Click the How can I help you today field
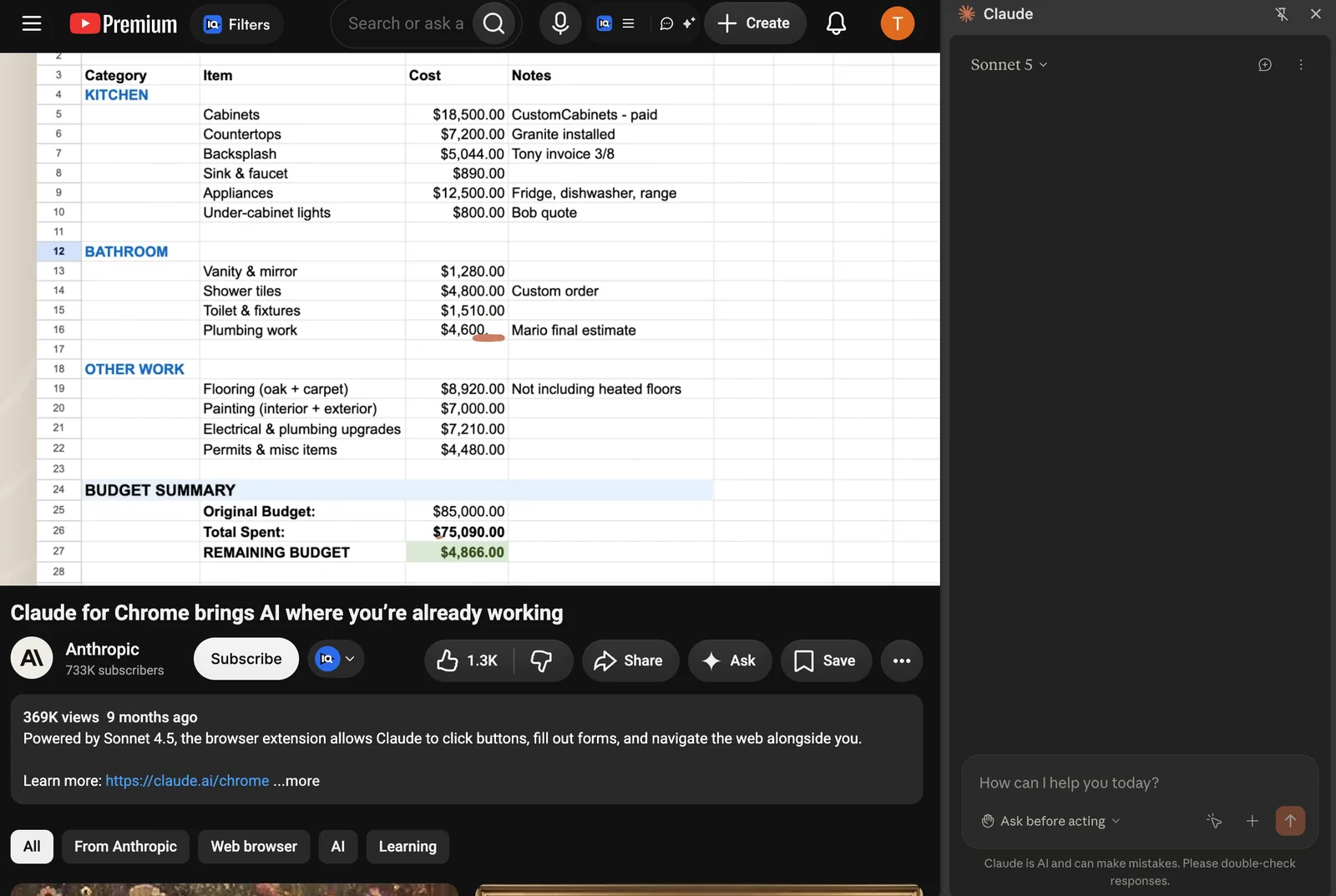The height and width of the screenshot is (896, 1336). (x=1140, y=782)
